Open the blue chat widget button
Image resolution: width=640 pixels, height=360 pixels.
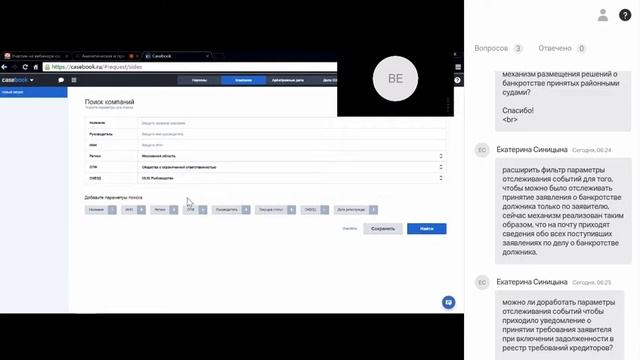[449, 302]
